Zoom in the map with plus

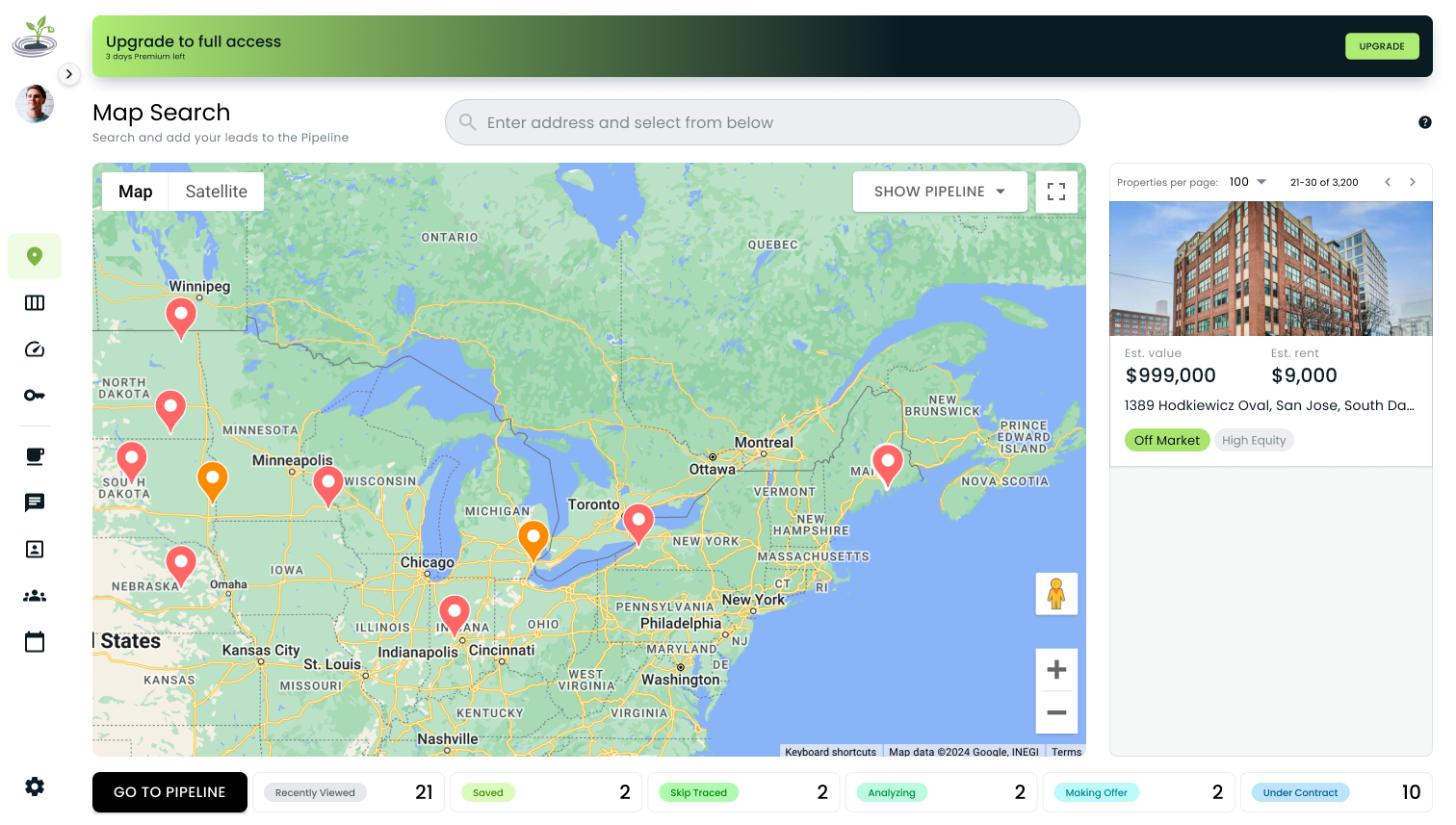1056,670
